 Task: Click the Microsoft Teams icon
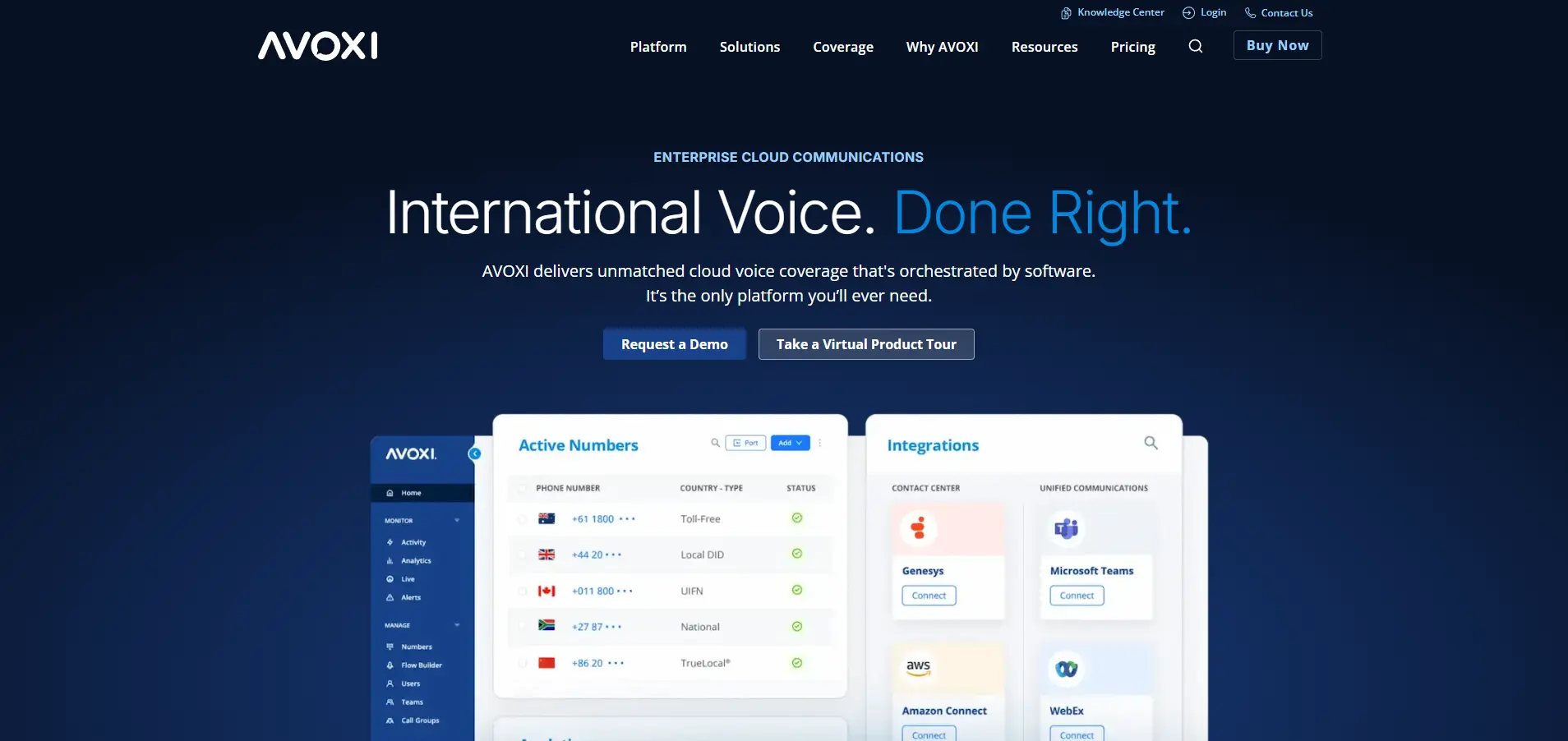pos(1066,527)
